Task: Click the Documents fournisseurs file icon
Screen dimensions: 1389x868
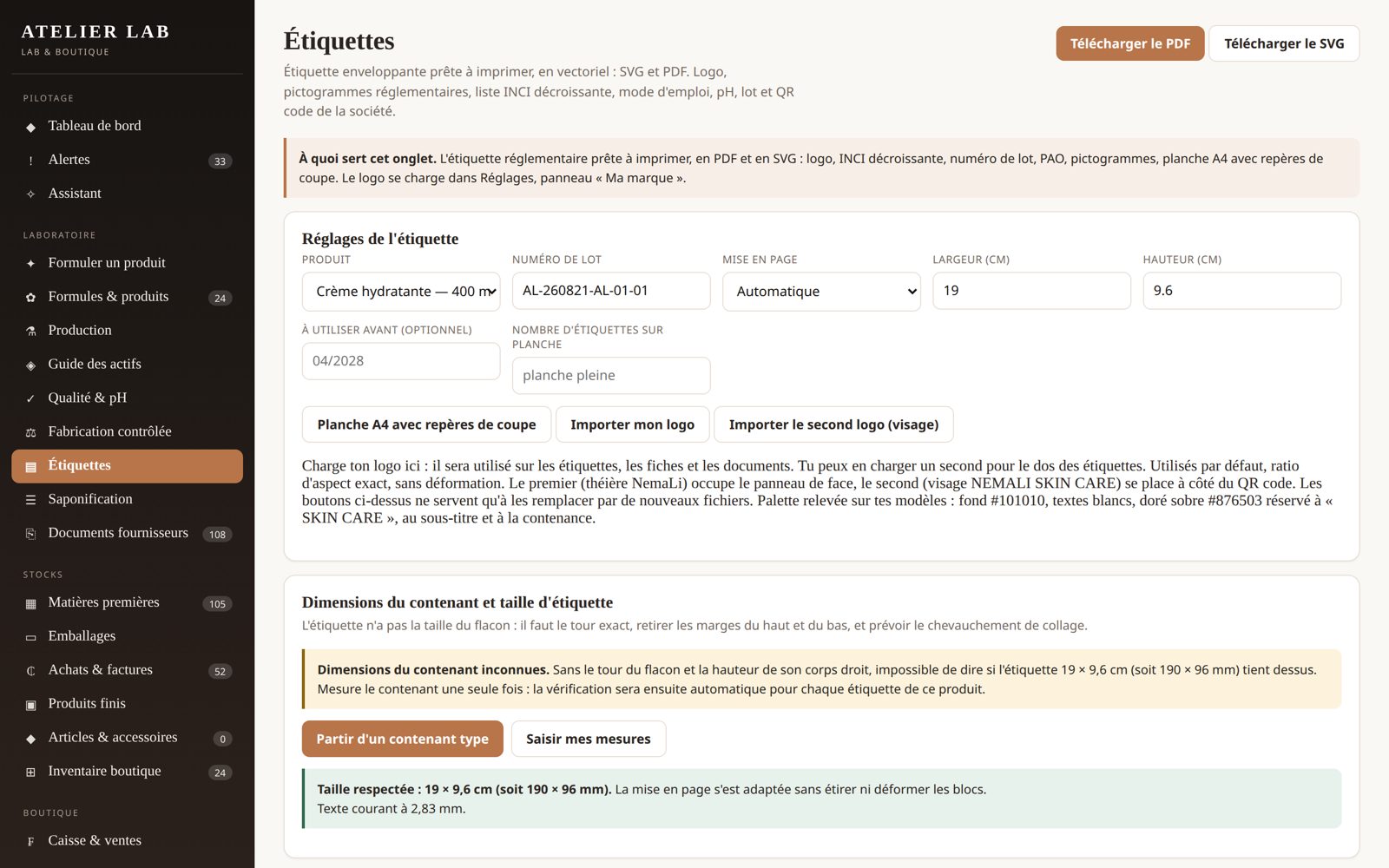Action: [x=30, y=534]
